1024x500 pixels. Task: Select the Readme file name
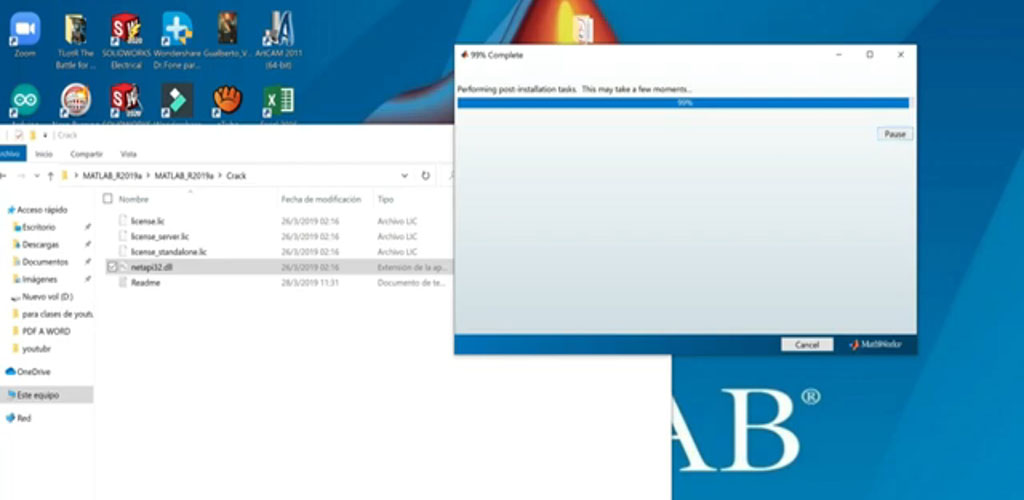tap(145, 283)
